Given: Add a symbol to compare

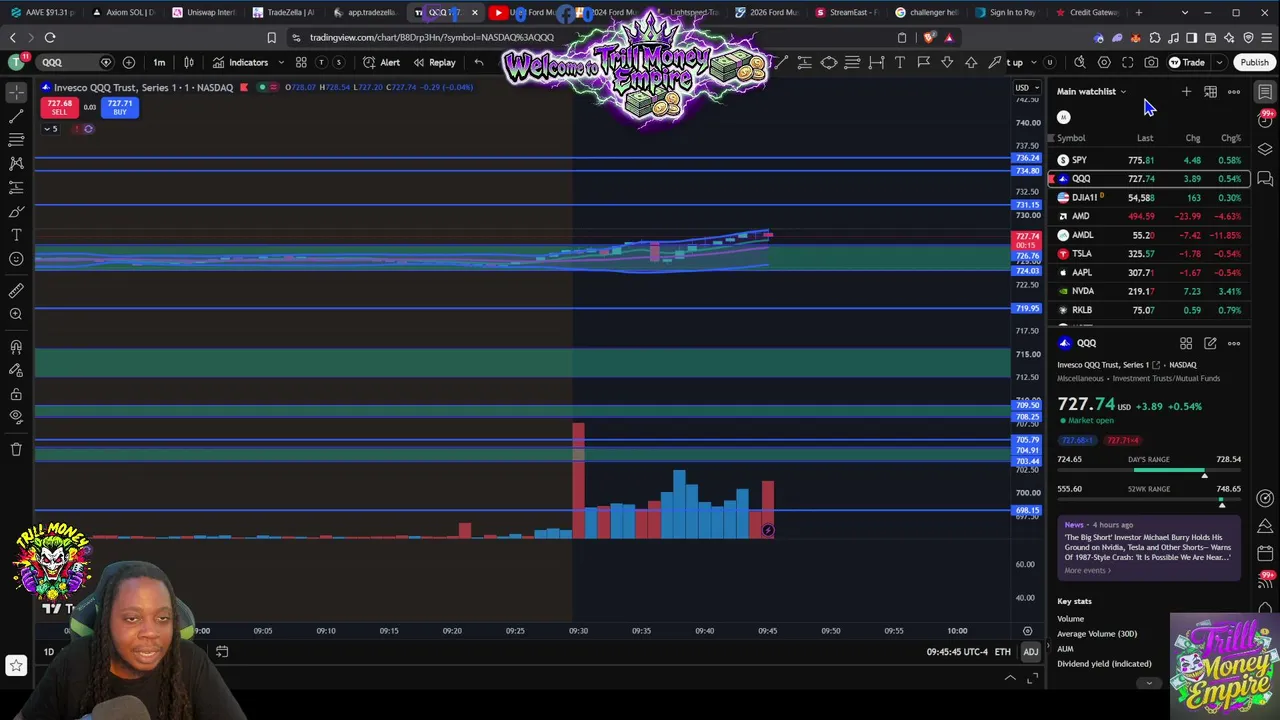Looking at the screenshot, I should pos(129,62).
